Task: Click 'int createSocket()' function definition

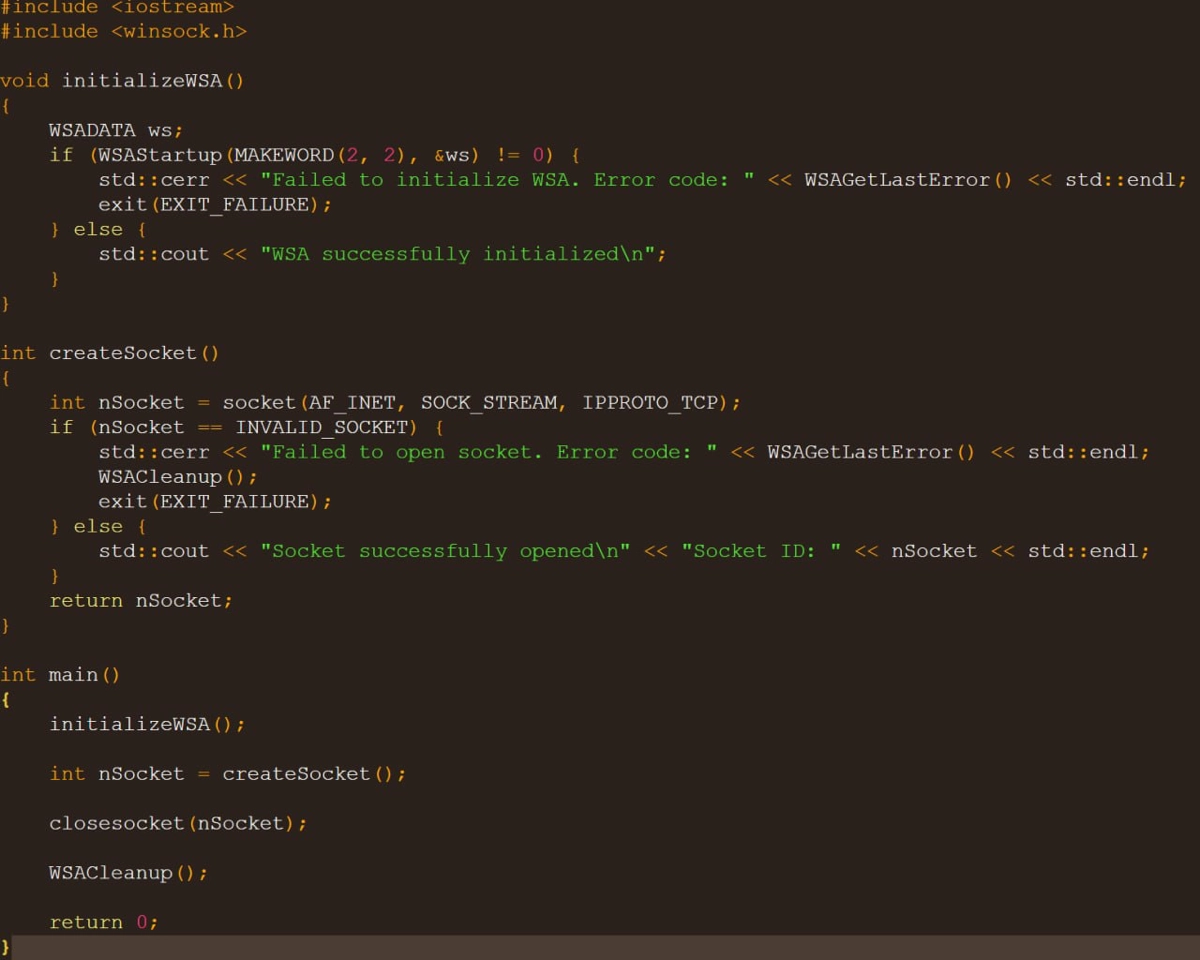Action: coord(110,353)
